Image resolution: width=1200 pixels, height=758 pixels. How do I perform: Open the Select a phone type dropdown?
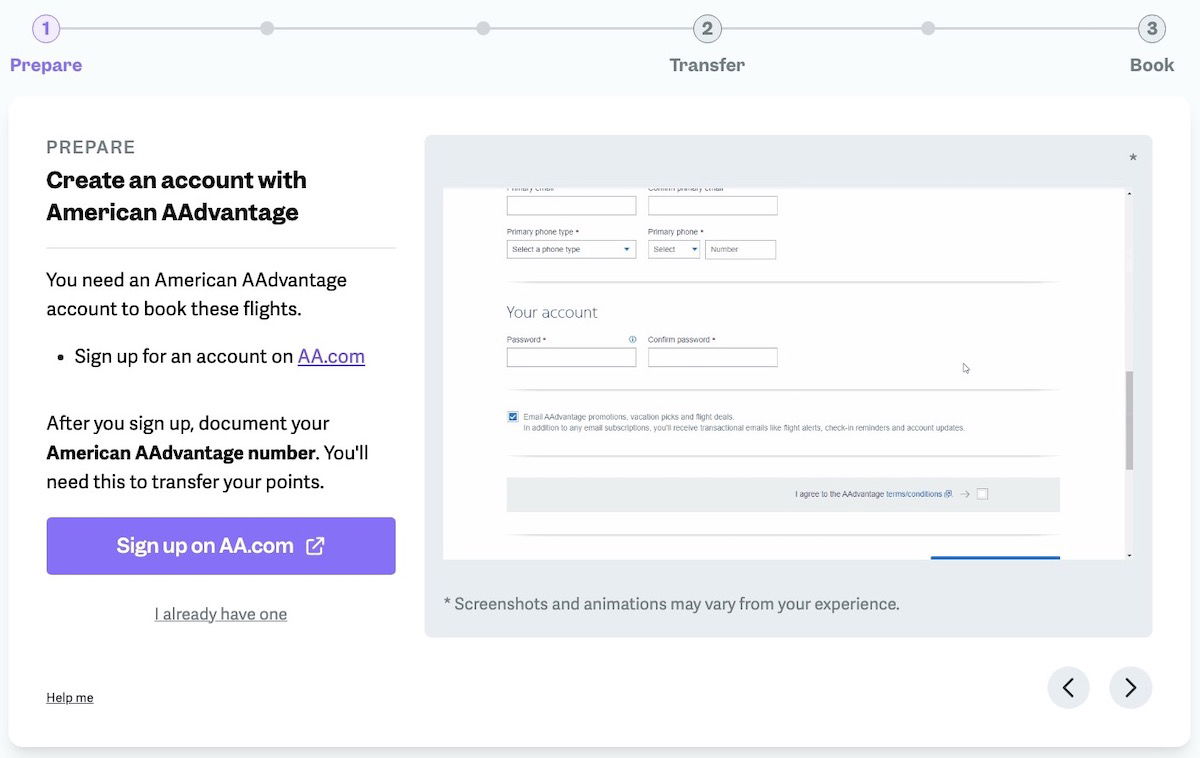click(571, 249)
